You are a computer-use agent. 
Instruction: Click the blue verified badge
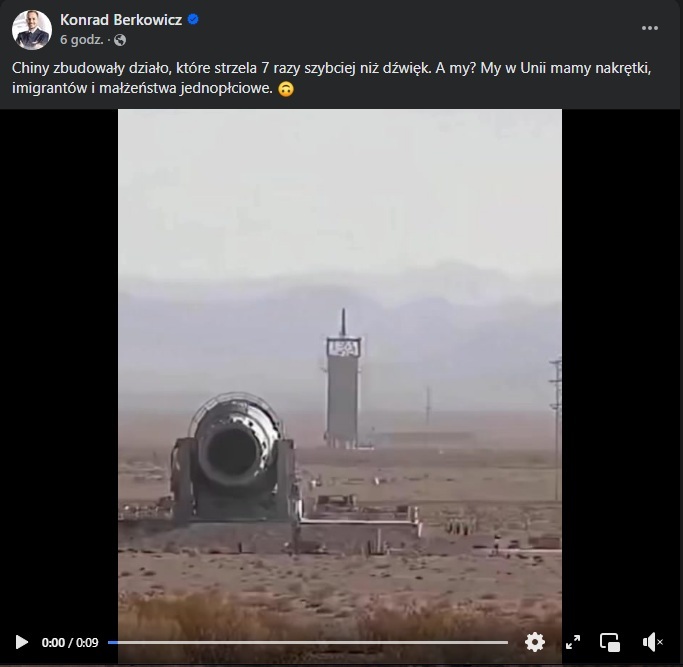point(193,20)
